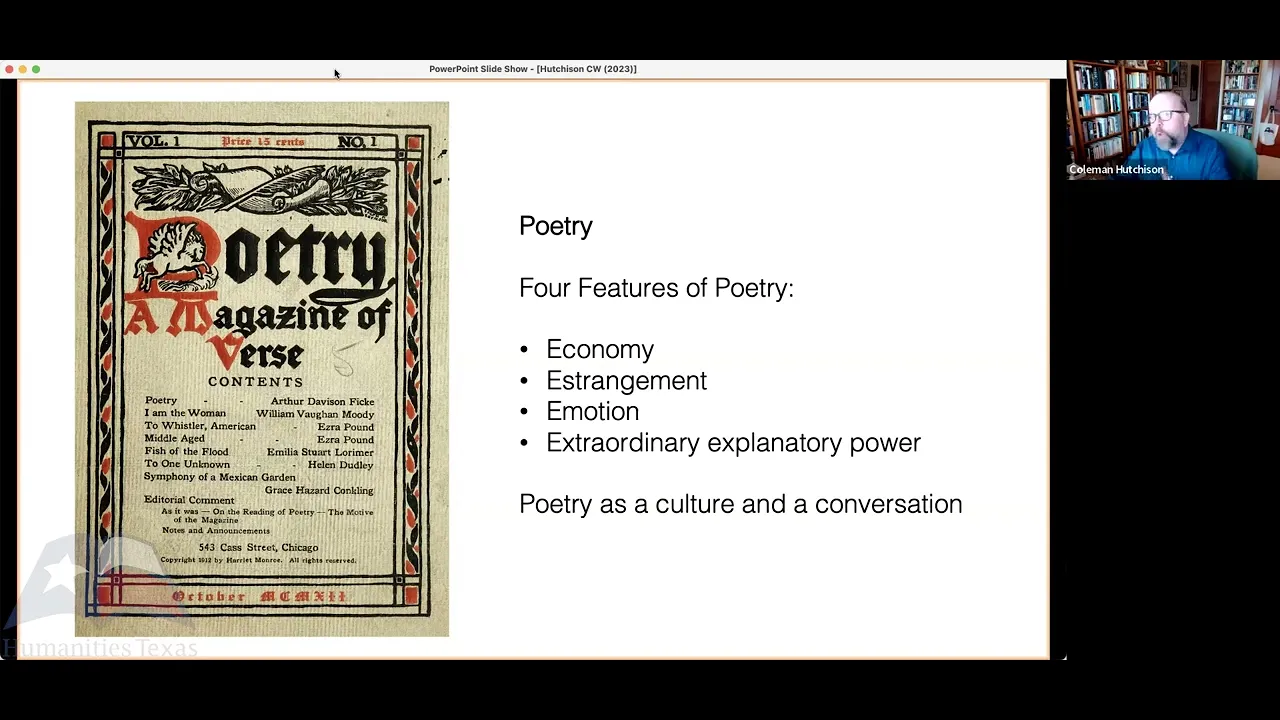The image size is (1280, 720).
Task: Select the Coleman Hutchison webcam video tile
Action: pyautogui.click(x=1173, y=120)
